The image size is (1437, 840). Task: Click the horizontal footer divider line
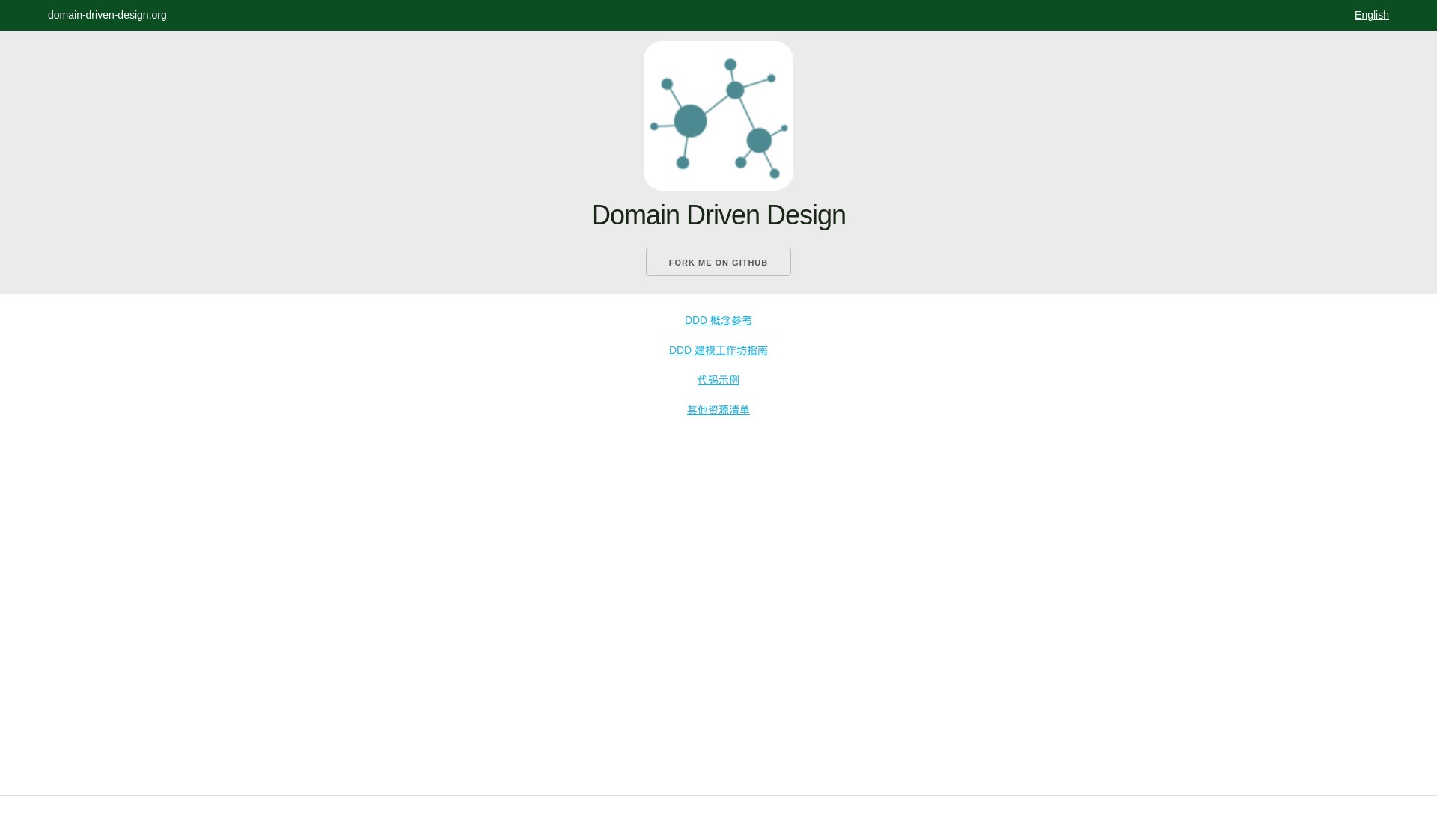tap(718, 795)
